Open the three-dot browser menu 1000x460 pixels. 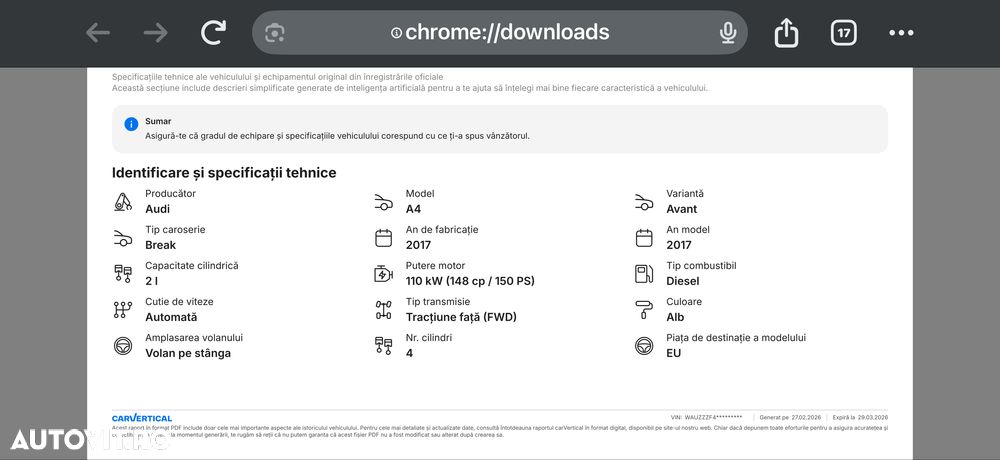[x=901, y=33]
